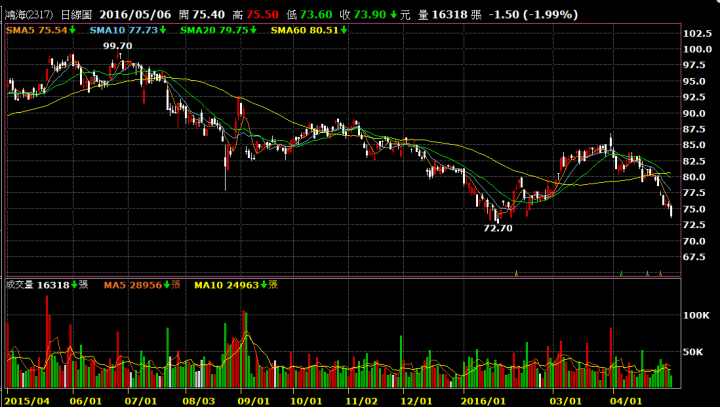Click the 06/01 date axis label
The height and width of the screenshot is (407, 720).
pos(85,401)
